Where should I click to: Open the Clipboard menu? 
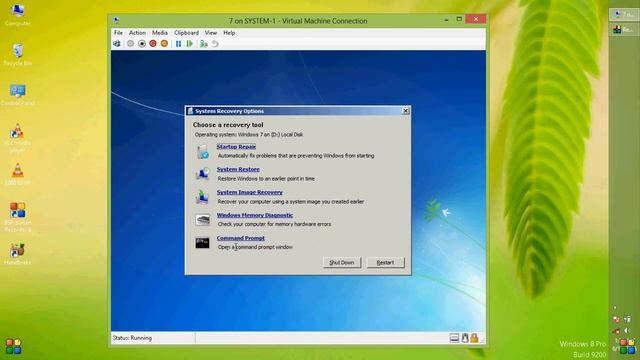coord(186,33)
